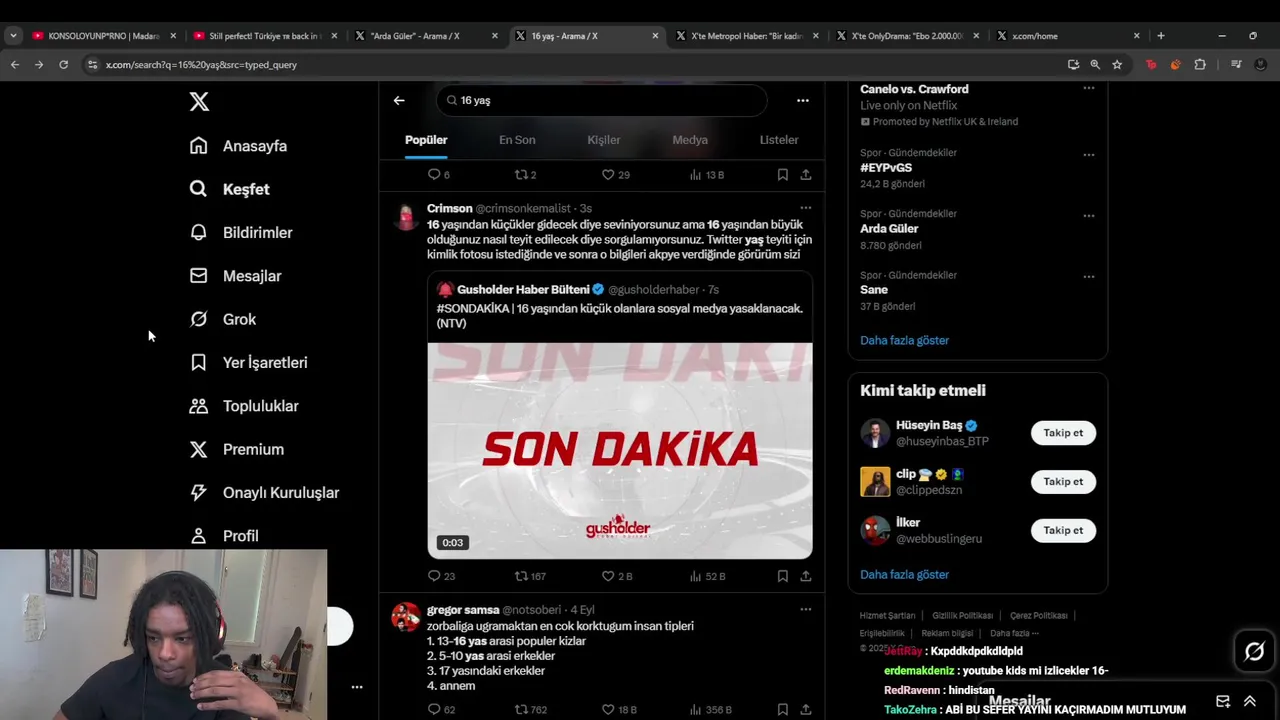Image resolution: width=1280 pixels, height=720 pixels.
Task: Reload the page
Action: 63,64
